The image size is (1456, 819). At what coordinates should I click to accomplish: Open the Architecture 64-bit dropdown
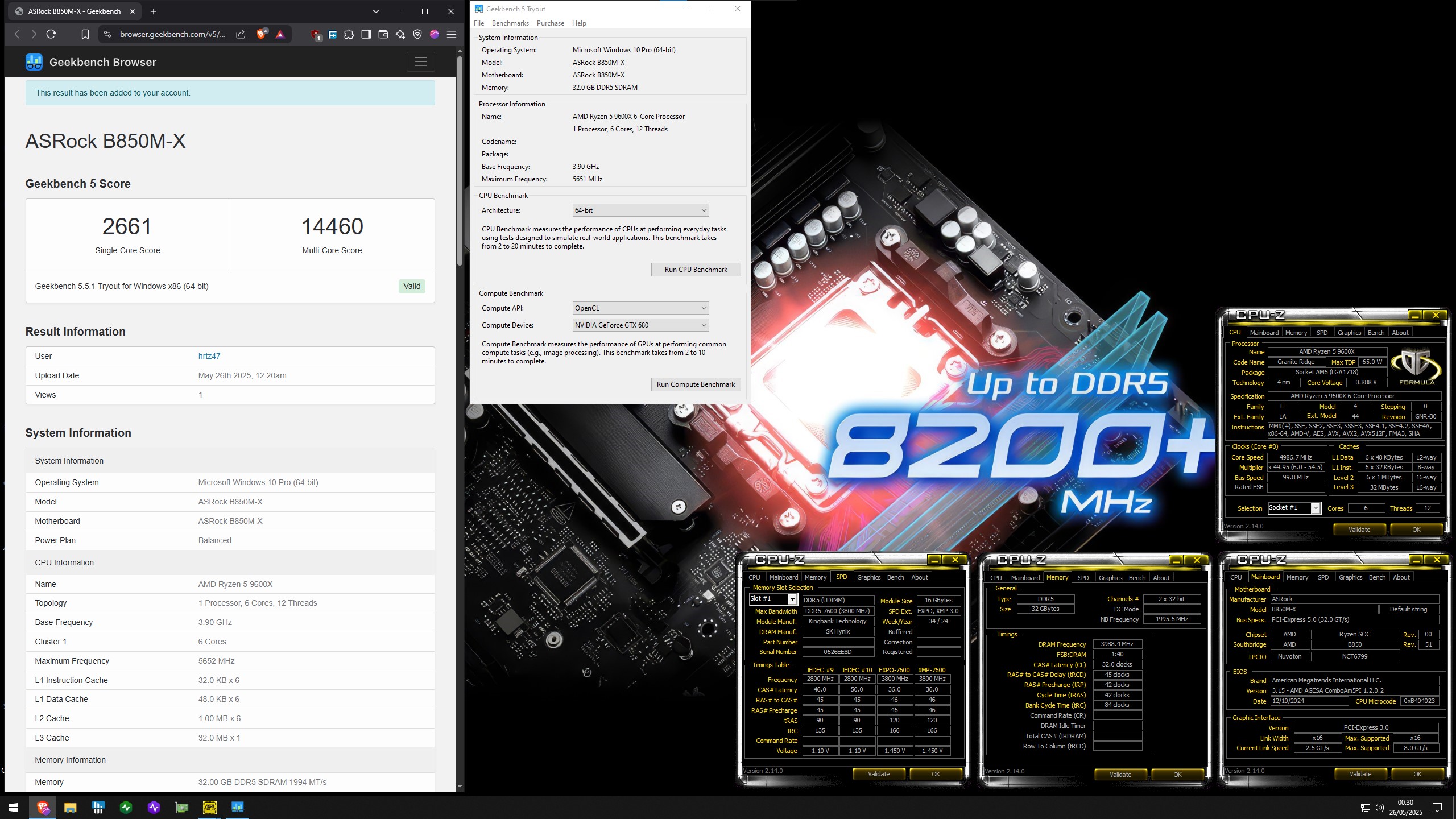pyautogui.click(x=640, y=210)
